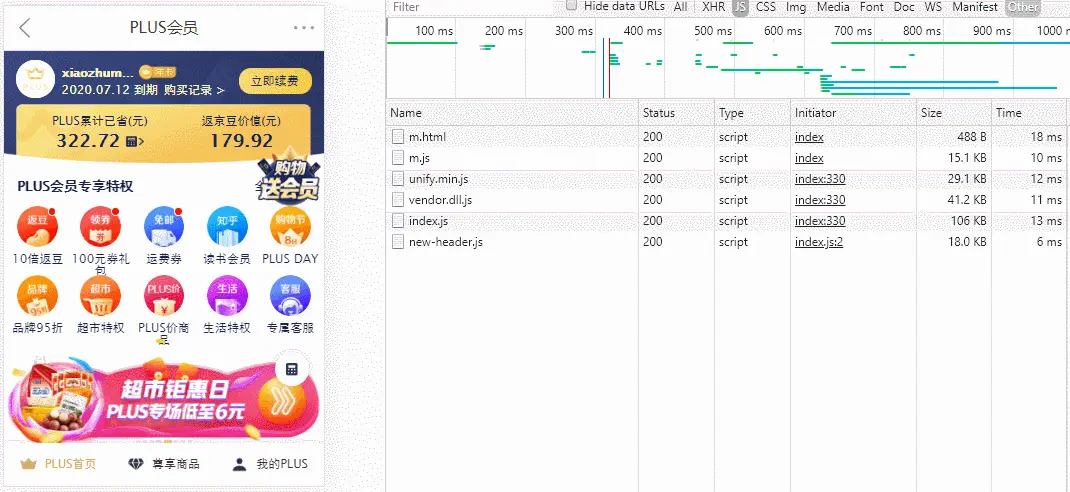Open initiator index:330 for vendor.dll.js
Screen dimensions: 1070x492
820,201
